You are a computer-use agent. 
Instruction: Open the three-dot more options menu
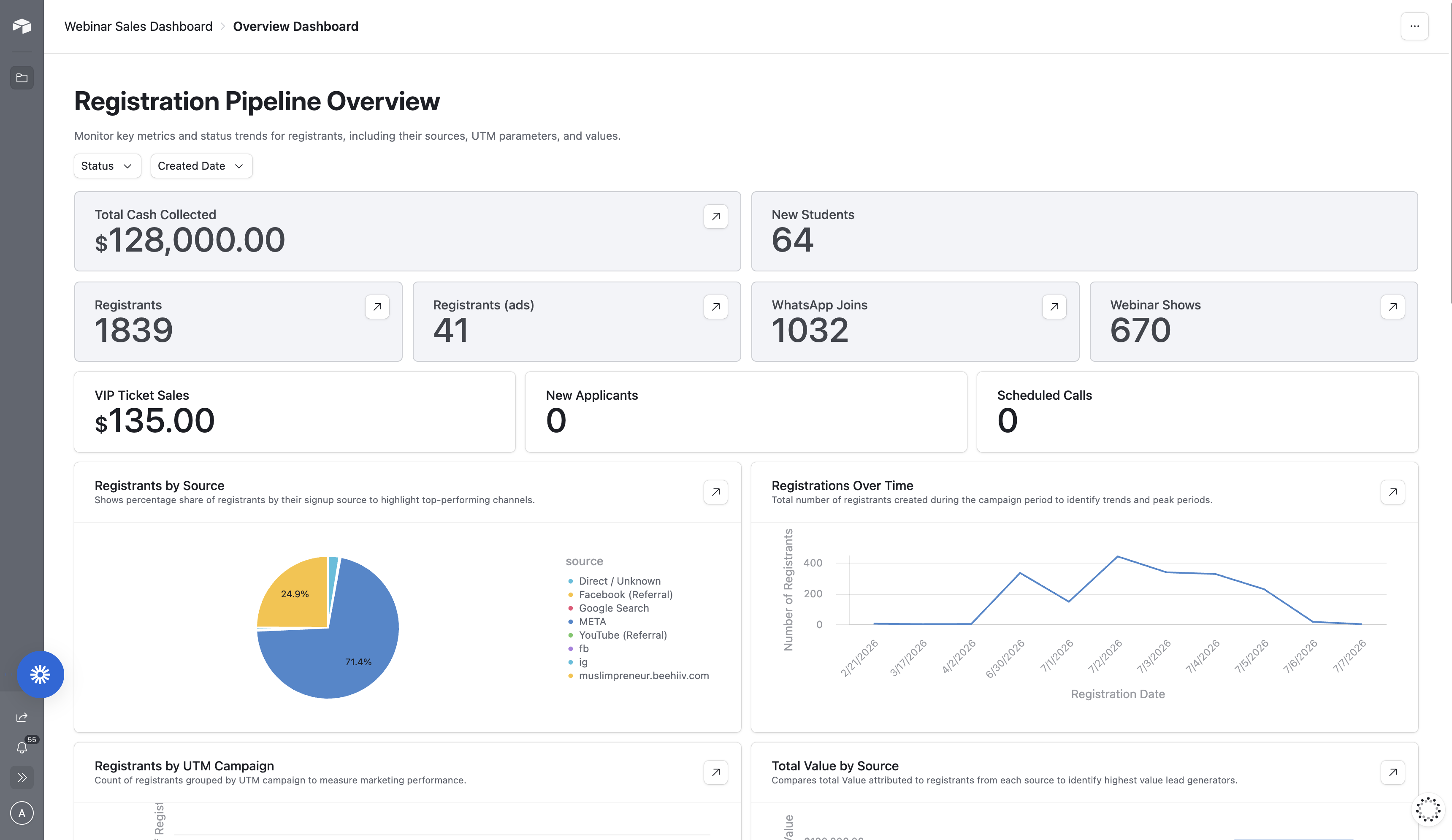point(1414,26)
